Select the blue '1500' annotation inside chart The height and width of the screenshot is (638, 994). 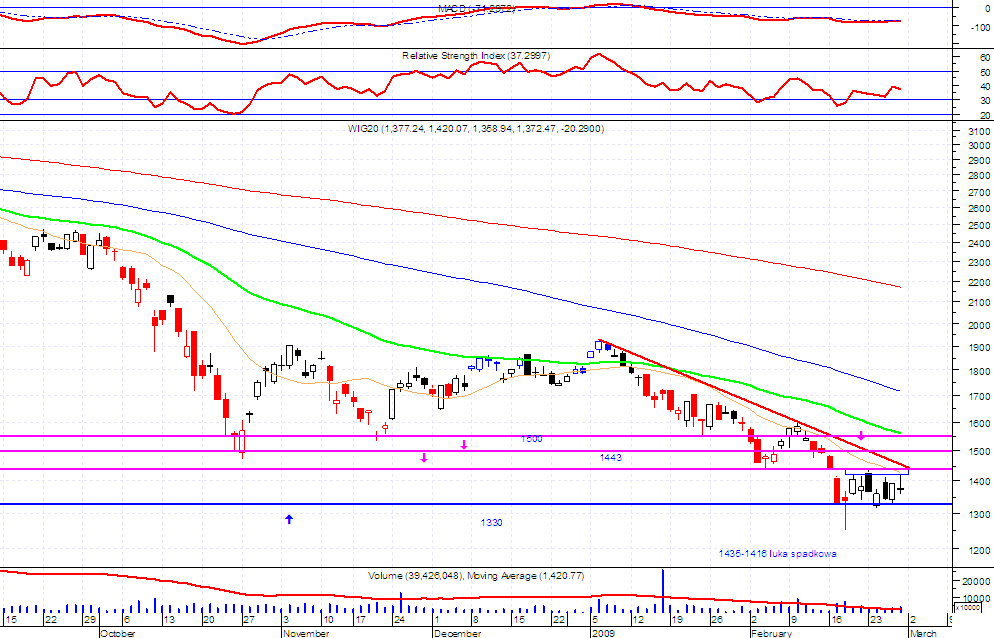[x=531, y=439]
